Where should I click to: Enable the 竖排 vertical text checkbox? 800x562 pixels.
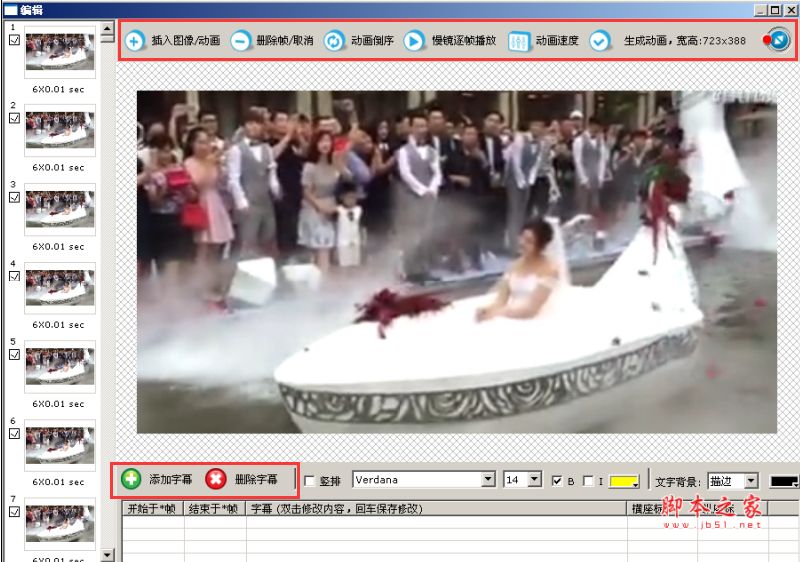(x=309, y=481)
